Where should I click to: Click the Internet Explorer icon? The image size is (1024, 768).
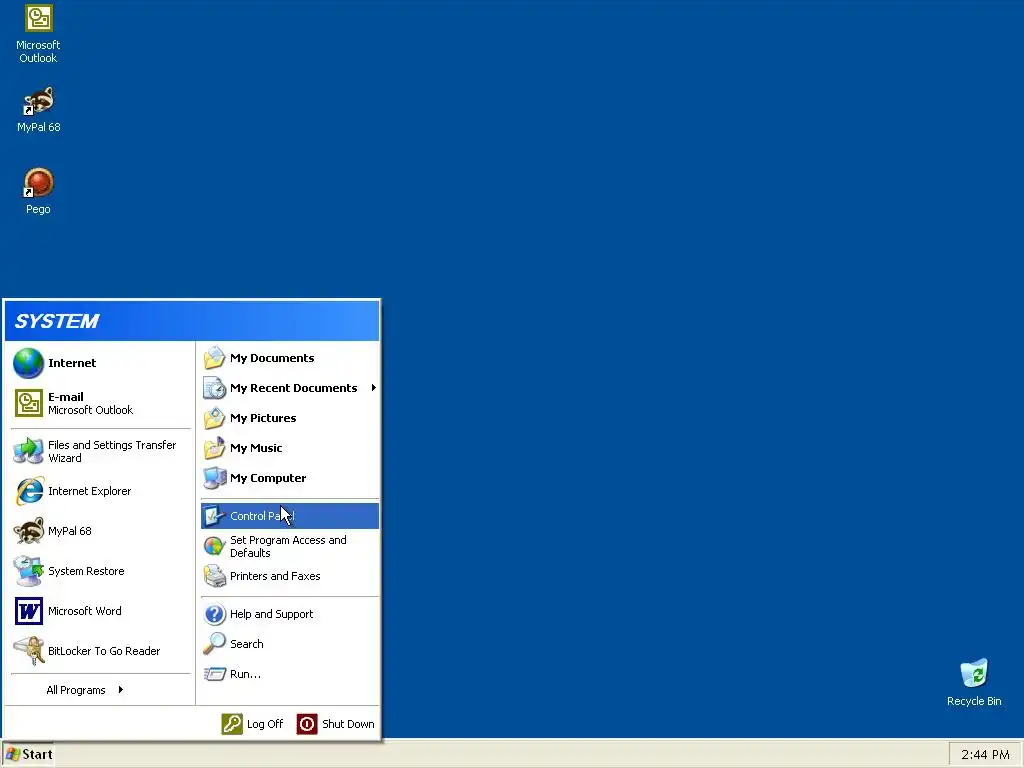point(29,491)
